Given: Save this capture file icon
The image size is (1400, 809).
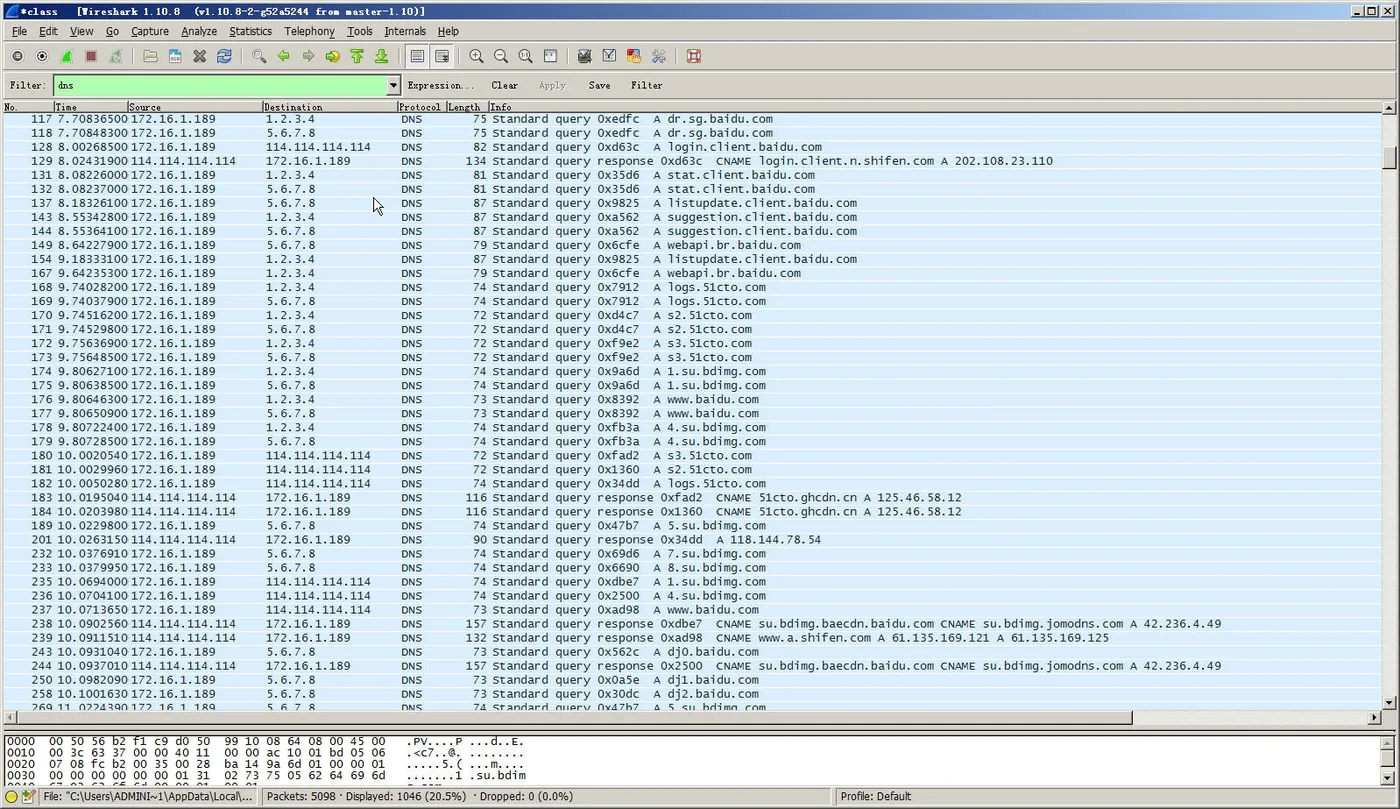Looking at the screenshot, I should pyautogui.click(x=175, y=57).
